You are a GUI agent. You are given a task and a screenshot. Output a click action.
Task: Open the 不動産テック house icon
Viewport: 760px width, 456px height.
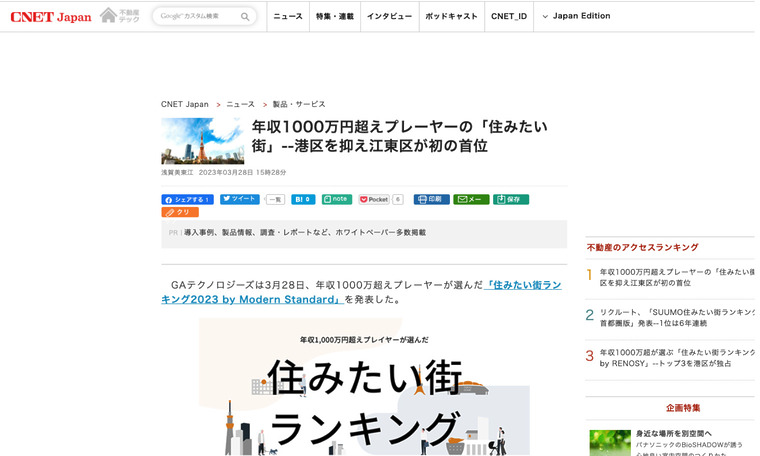pyautogui.click(x=120, y=16)
